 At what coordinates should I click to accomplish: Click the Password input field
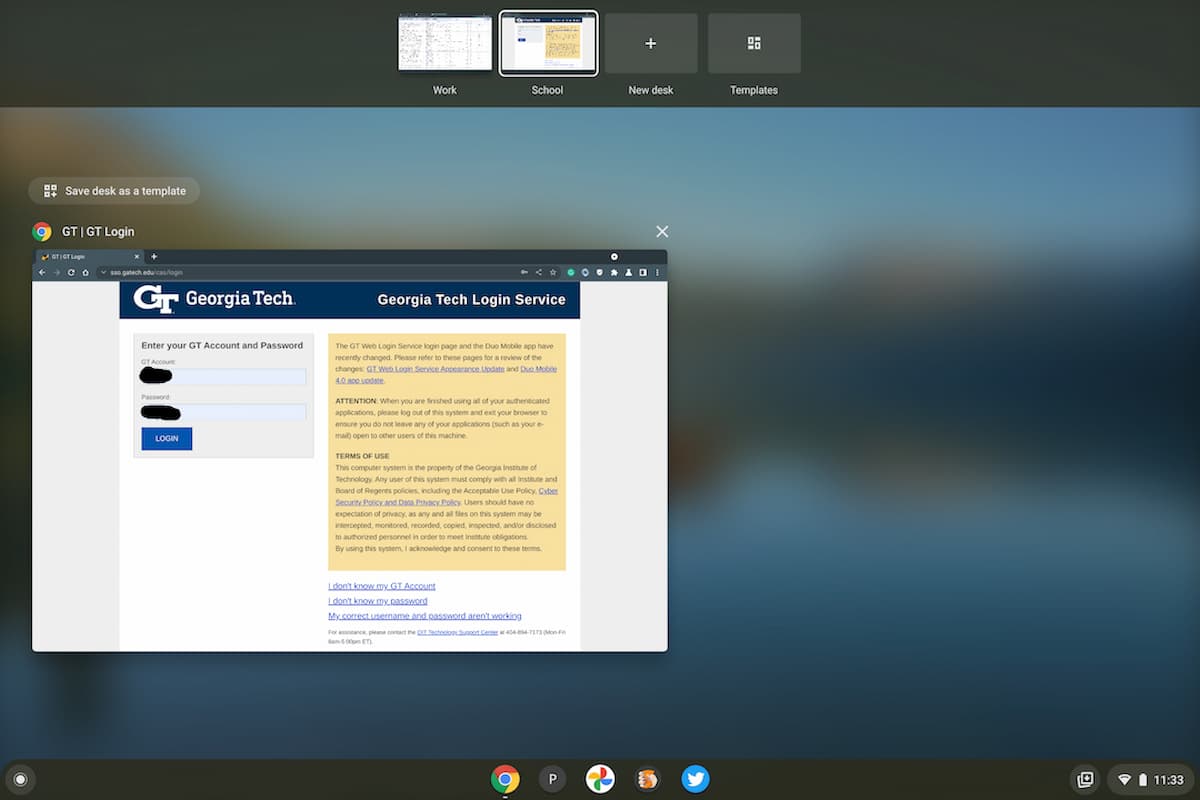pos(223,412)
